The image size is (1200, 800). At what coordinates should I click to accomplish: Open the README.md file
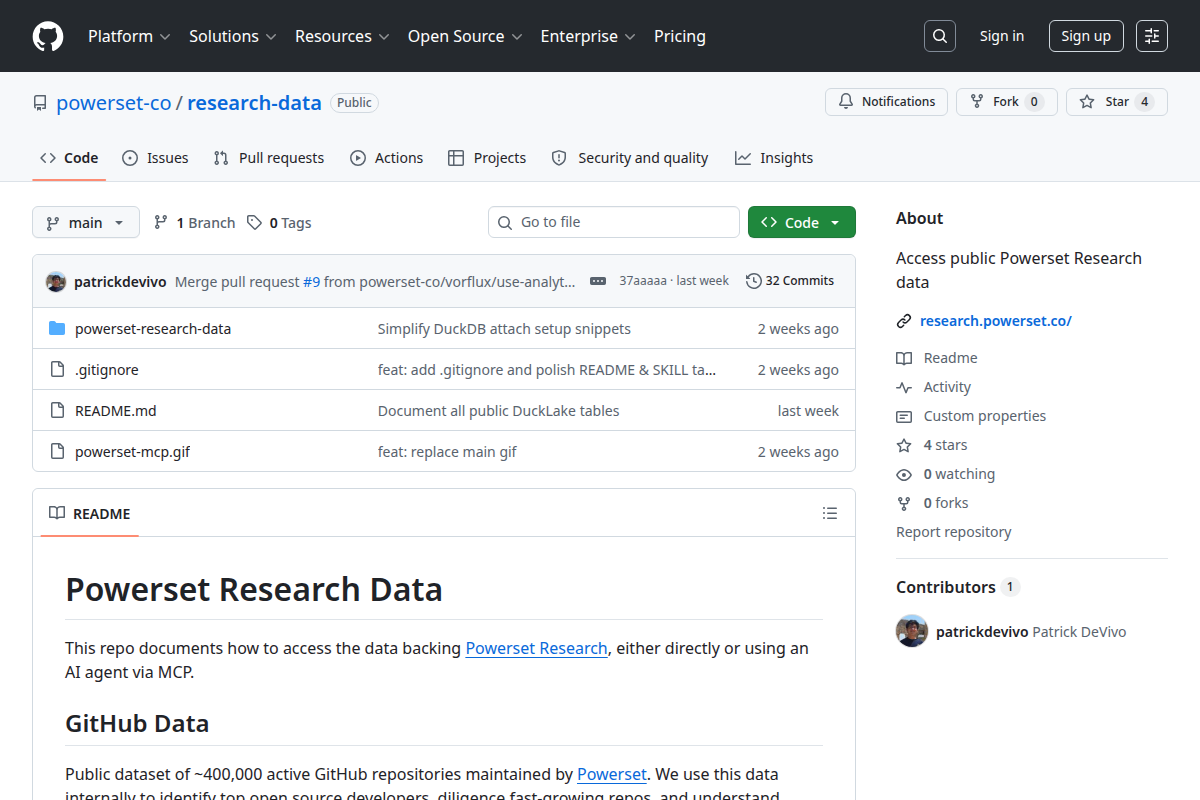(116, 411)
